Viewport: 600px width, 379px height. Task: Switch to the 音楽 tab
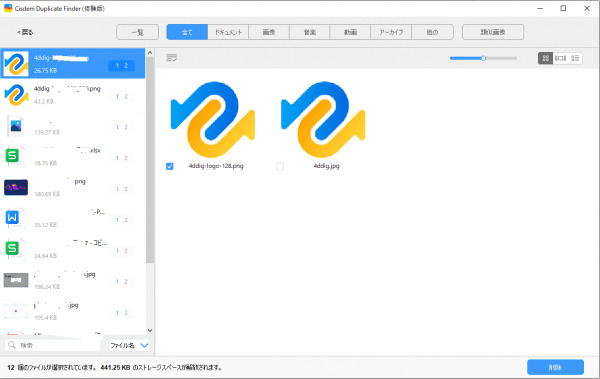point(310,32)
